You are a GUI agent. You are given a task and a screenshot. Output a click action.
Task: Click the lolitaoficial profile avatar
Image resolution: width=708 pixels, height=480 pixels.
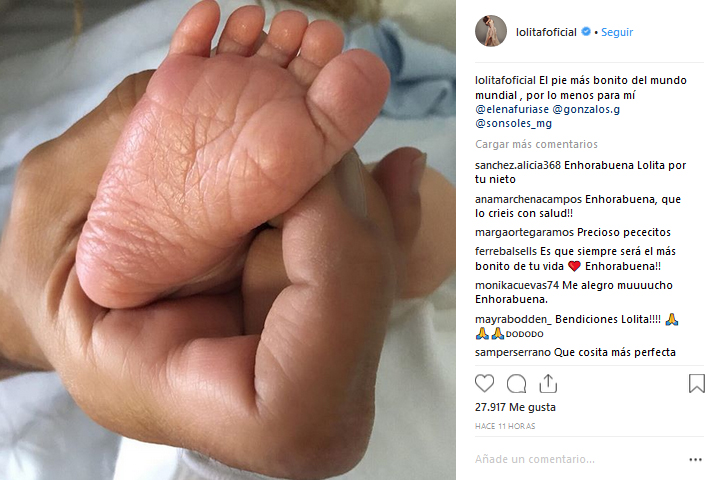pyautogui.click(x=491, y=31)
